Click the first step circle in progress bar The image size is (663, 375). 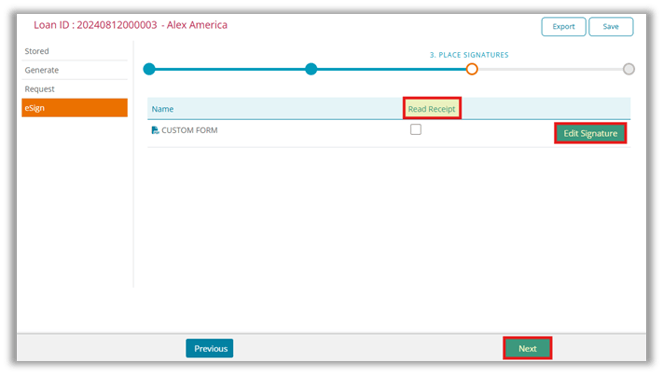149,69
